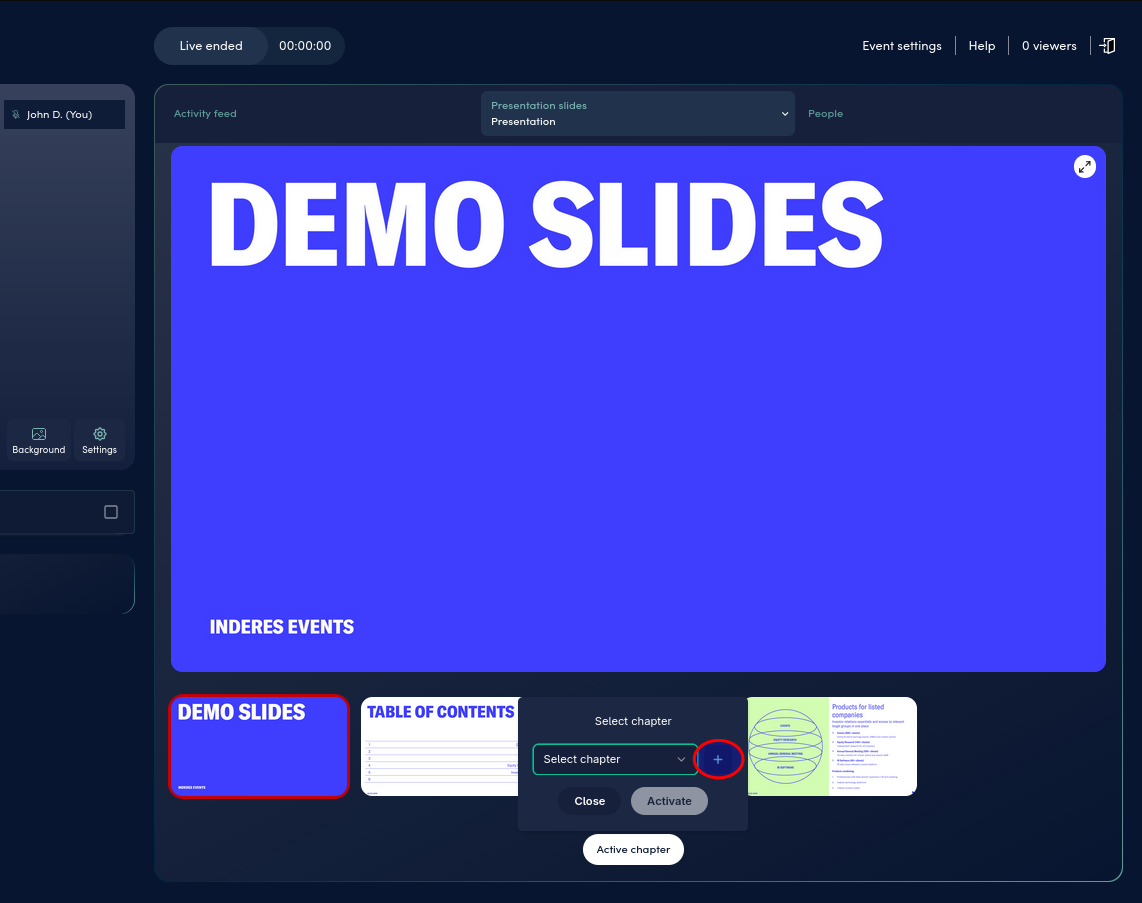Expand the slide to fullscreen view
Screen dimensions: 1142x903
pos(1084,166)
